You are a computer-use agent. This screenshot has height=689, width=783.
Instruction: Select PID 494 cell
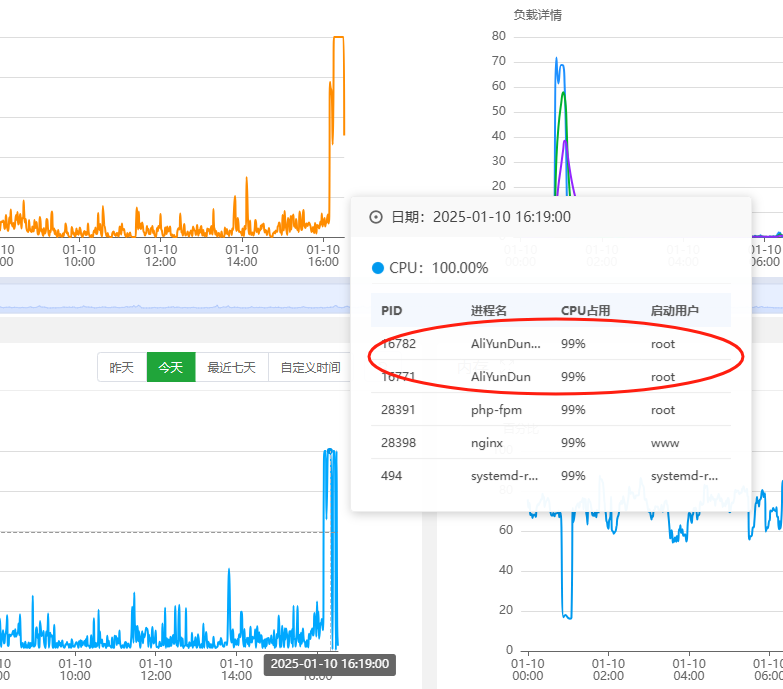point(392,476)
